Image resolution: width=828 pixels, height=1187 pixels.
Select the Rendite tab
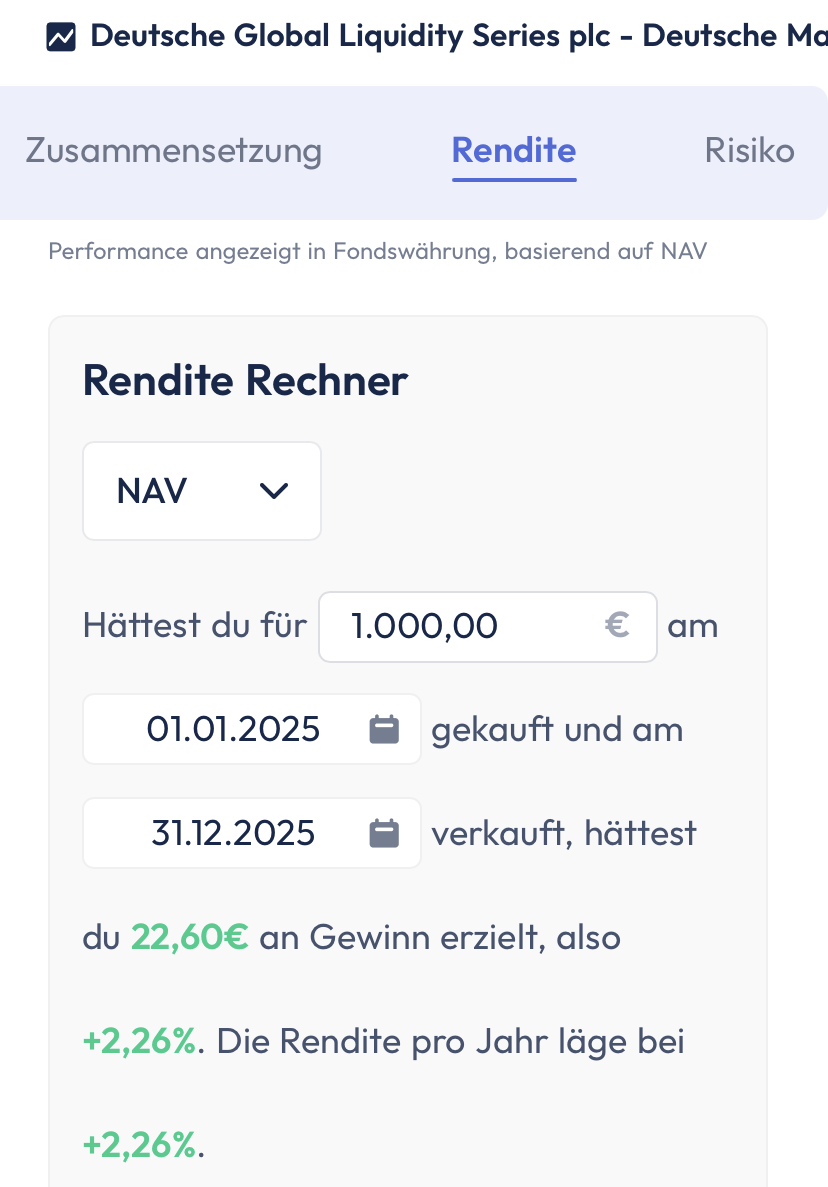(x=514, y=150)
